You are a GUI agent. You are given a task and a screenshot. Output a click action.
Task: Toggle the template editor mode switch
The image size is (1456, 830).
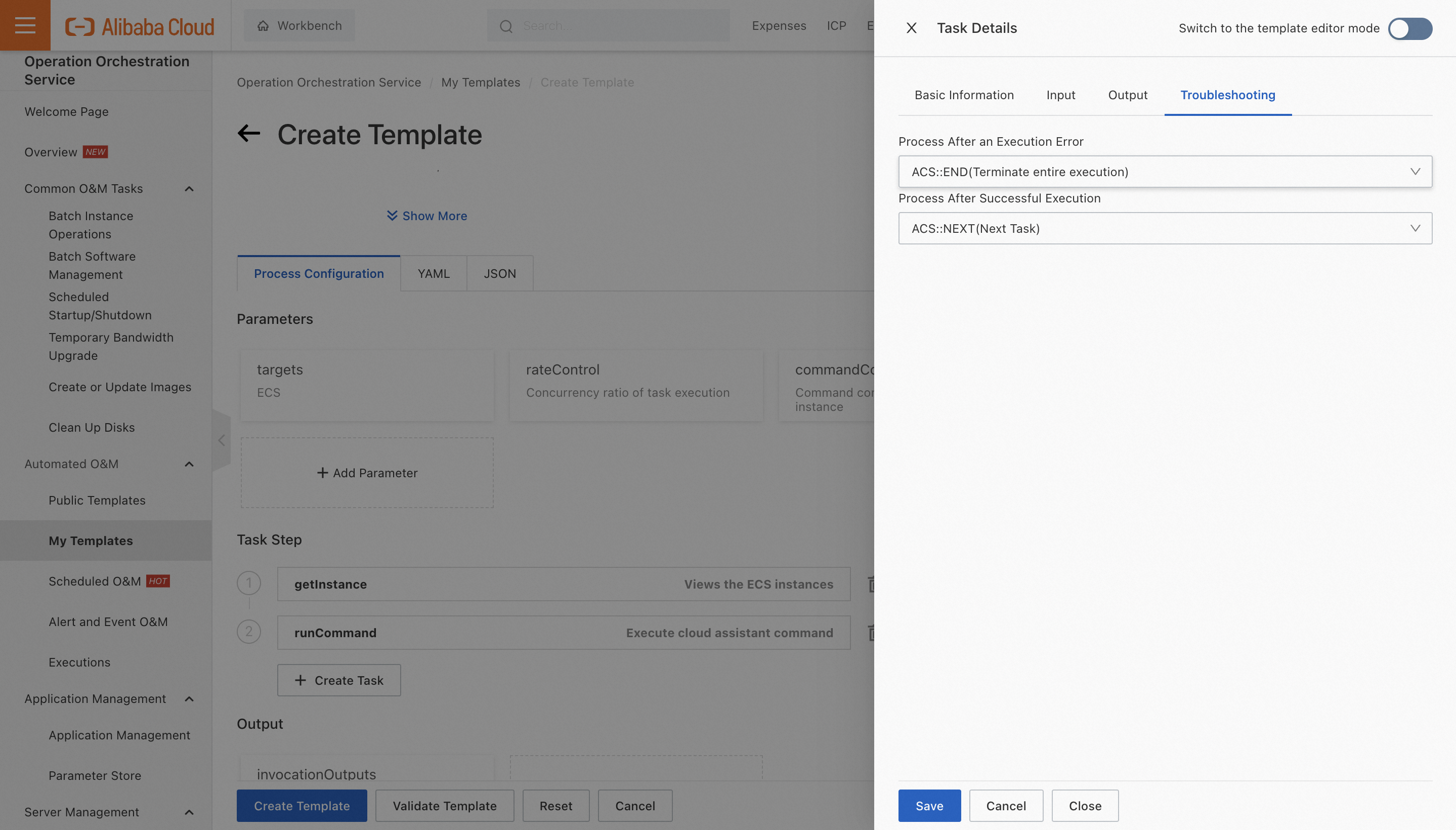pyautogui.click(x=1409, y=28)
